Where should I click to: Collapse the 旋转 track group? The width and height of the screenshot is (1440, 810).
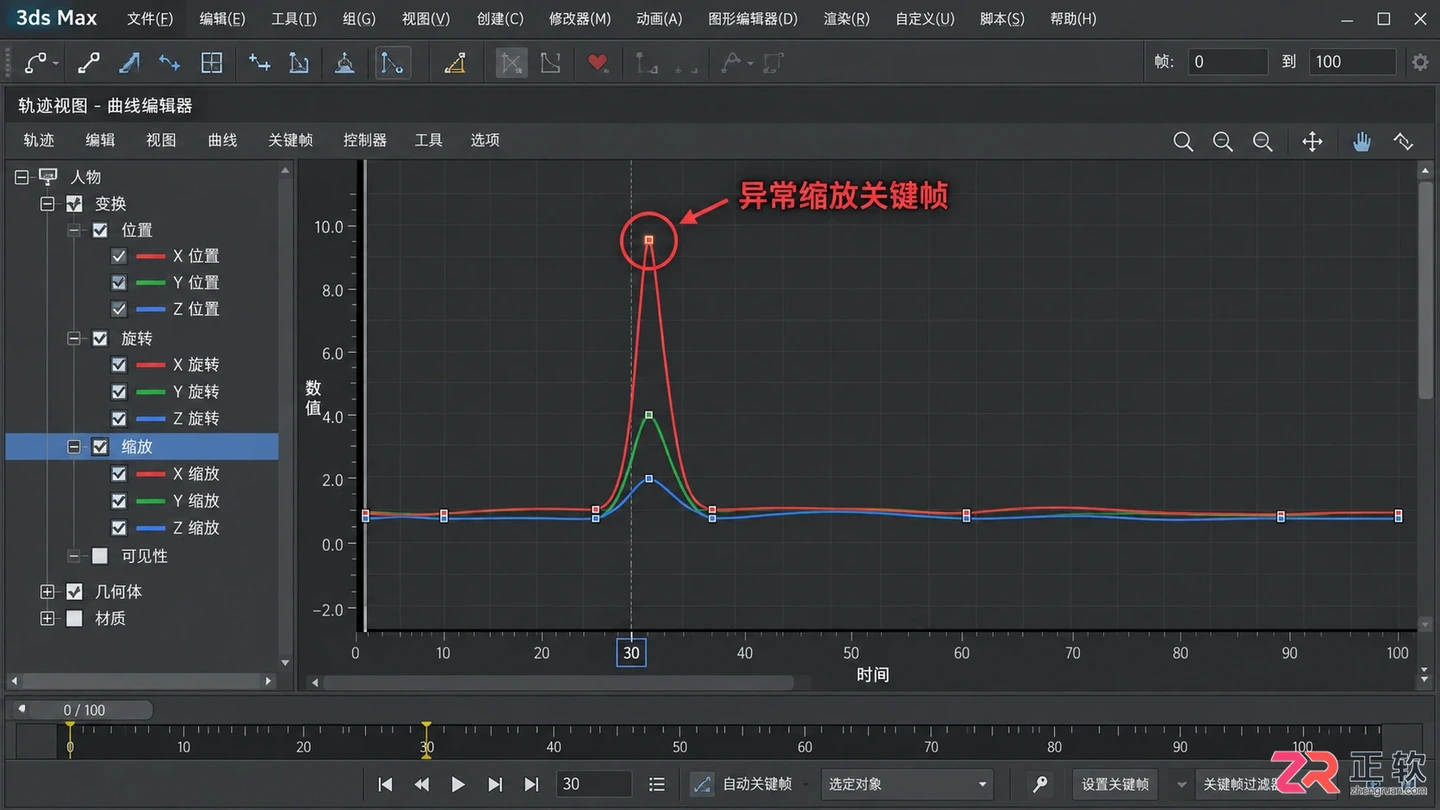pos(74,339)
